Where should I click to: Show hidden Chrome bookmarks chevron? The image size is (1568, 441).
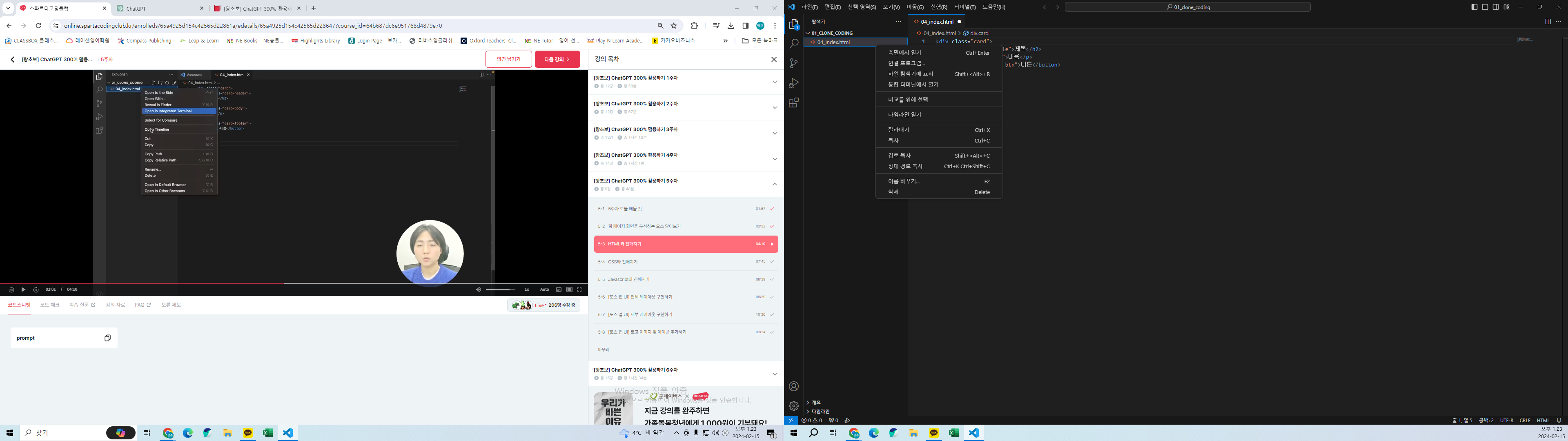725,41
